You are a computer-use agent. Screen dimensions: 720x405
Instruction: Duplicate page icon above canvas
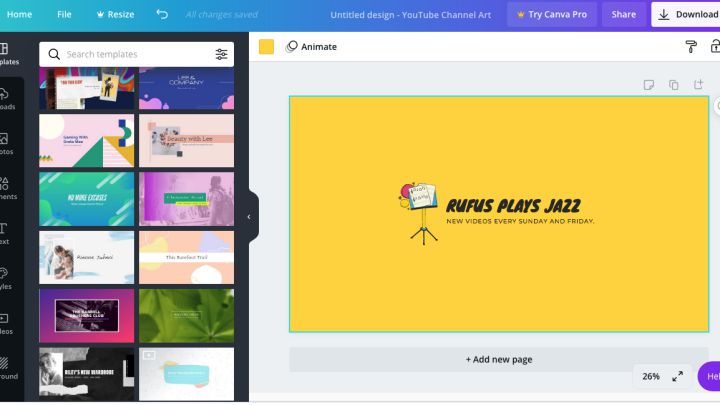coord(674,84)
